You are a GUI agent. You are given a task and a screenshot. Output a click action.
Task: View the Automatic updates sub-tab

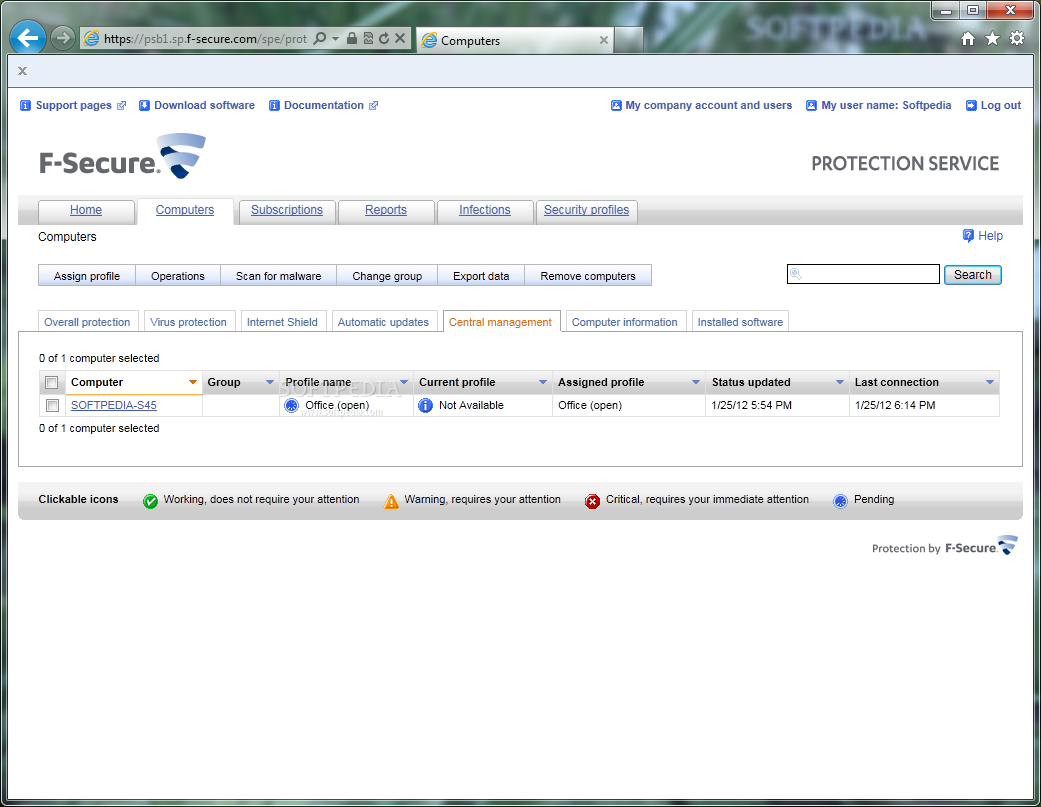click(384, 322)
